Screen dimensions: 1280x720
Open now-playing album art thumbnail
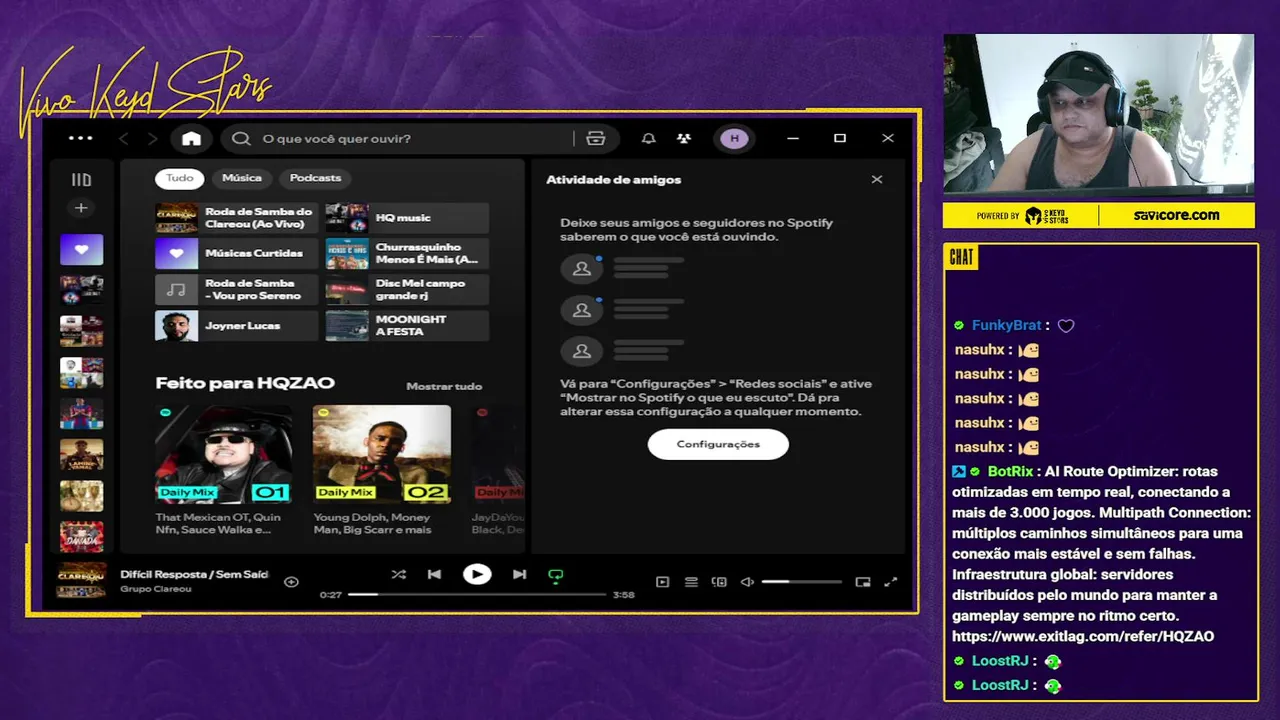(81, 580)
